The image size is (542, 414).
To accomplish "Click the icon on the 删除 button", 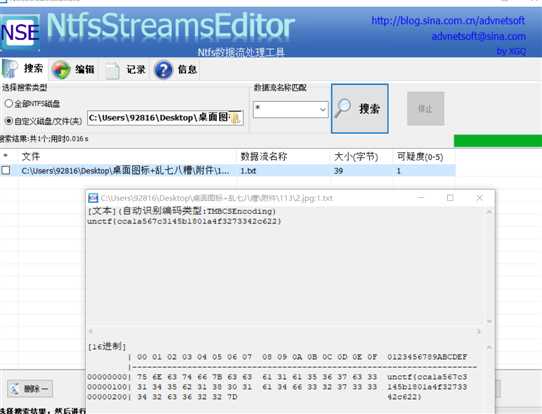I will coord(15,389).
